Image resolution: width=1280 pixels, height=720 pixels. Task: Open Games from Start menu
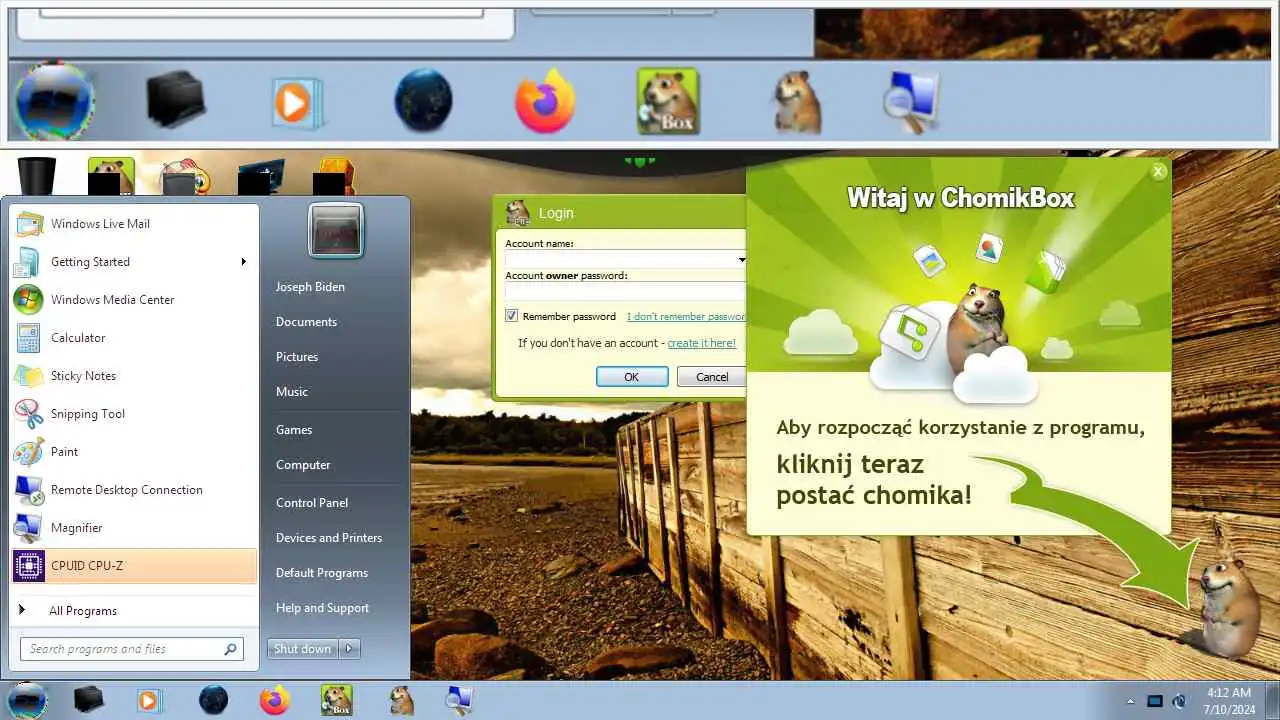294,430
